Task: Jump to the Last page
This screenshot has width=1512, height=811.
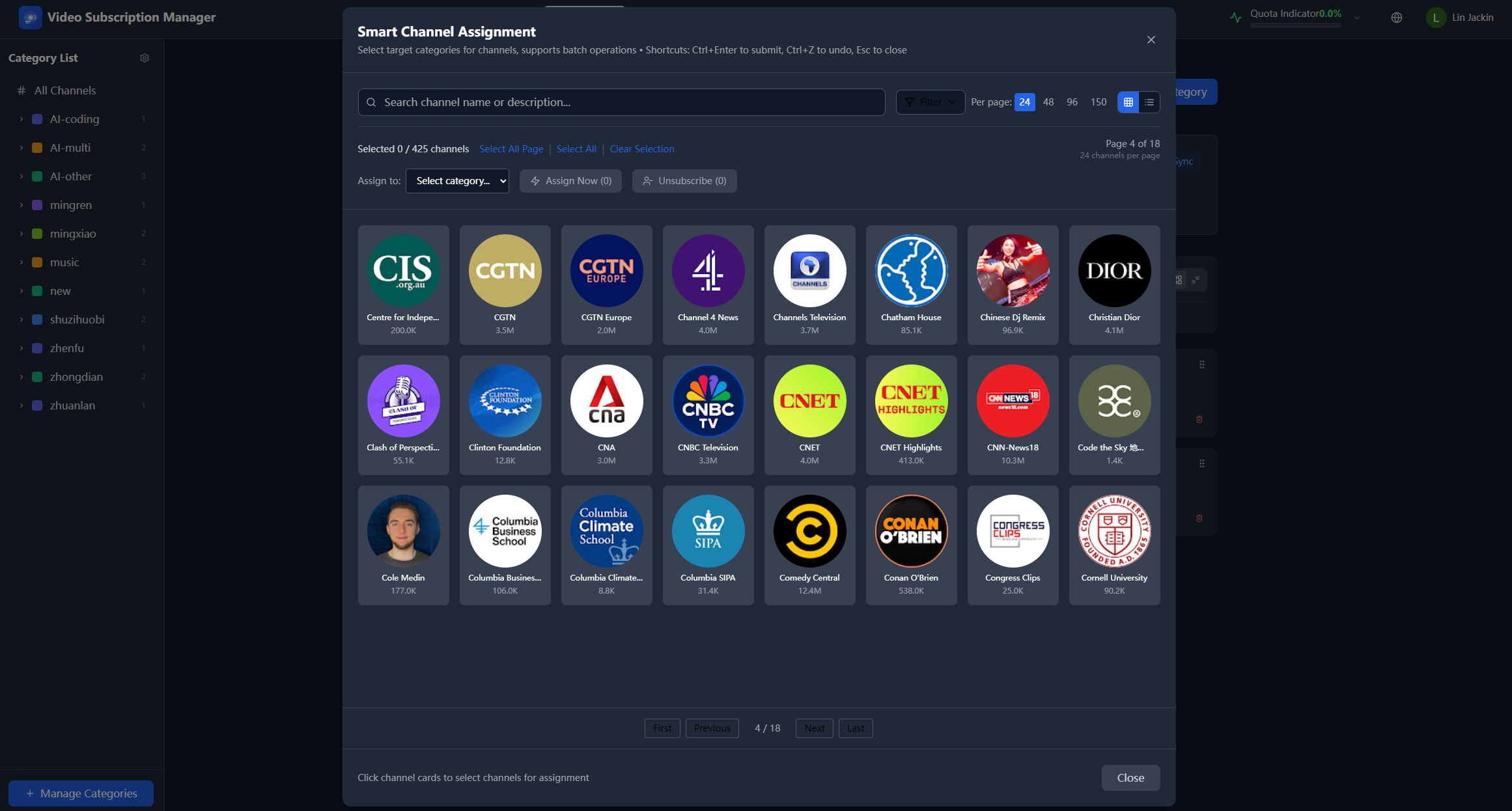Action: [856, 728]
